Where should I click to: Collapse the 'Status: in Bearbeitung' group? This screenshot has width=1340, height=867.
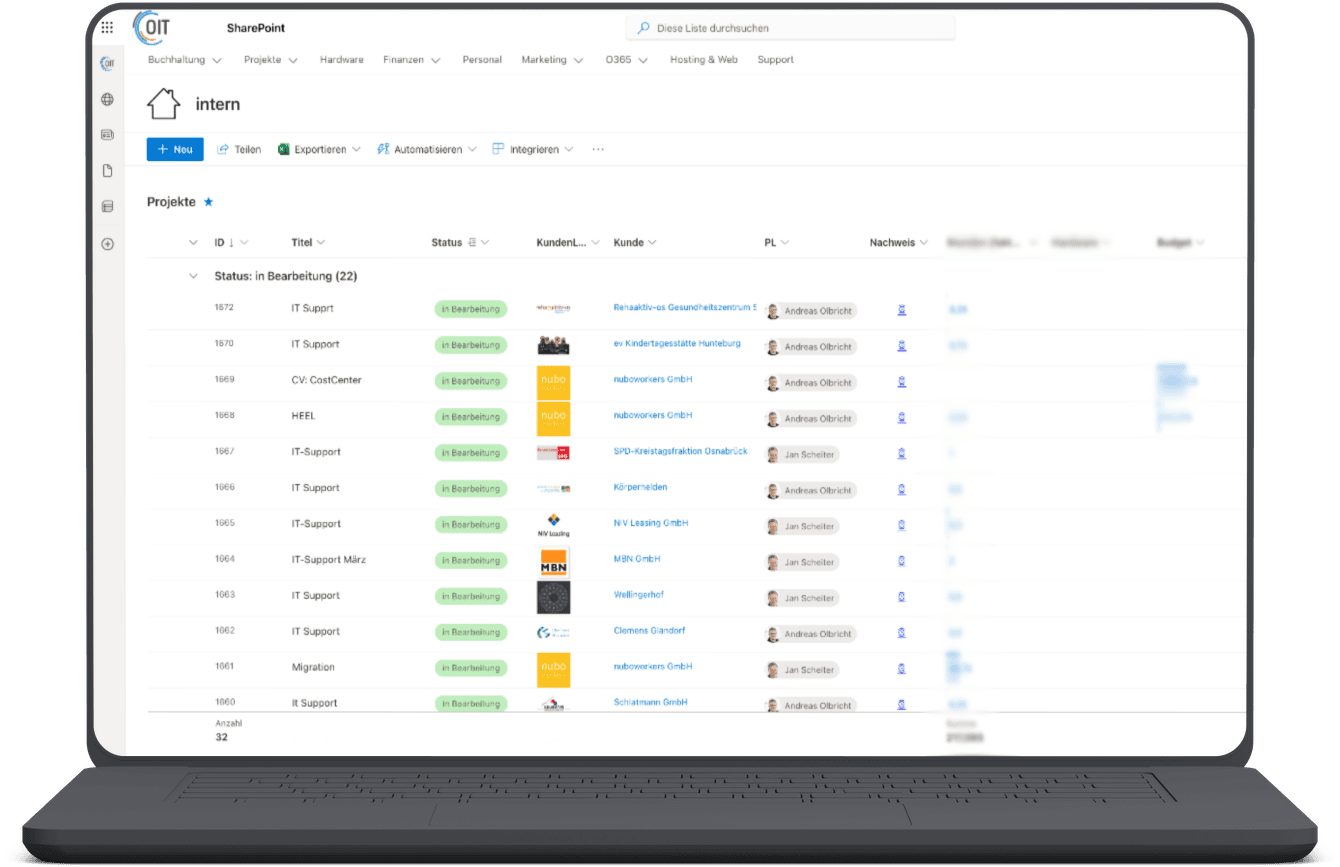click(193, 276)
